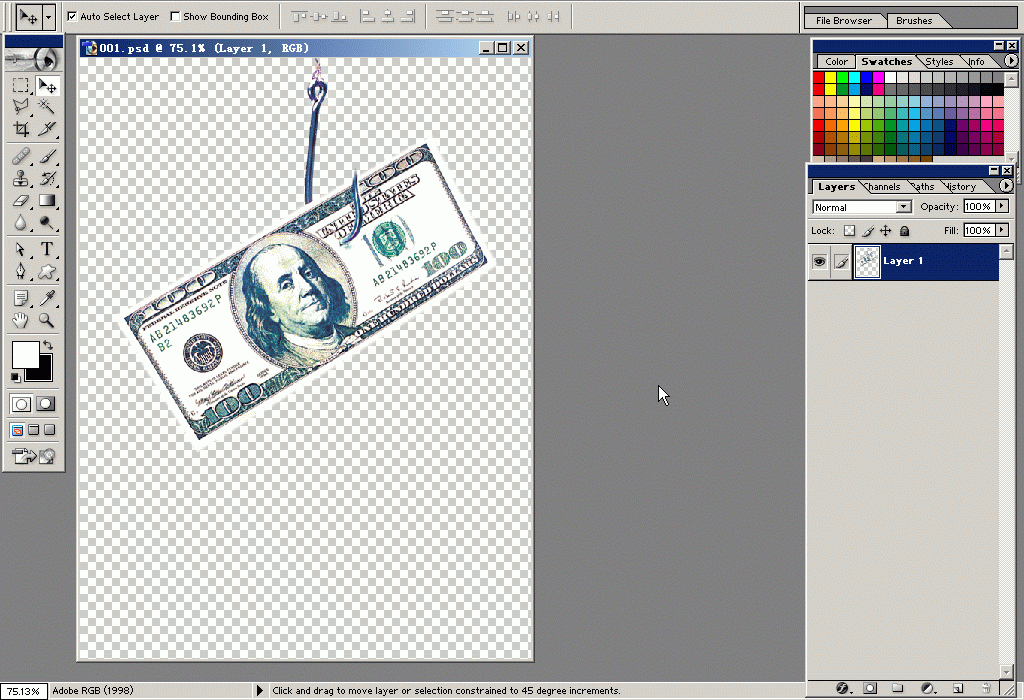Switch to the Paths tab
Screen dimensions: 1024x700
coord(923,187)
